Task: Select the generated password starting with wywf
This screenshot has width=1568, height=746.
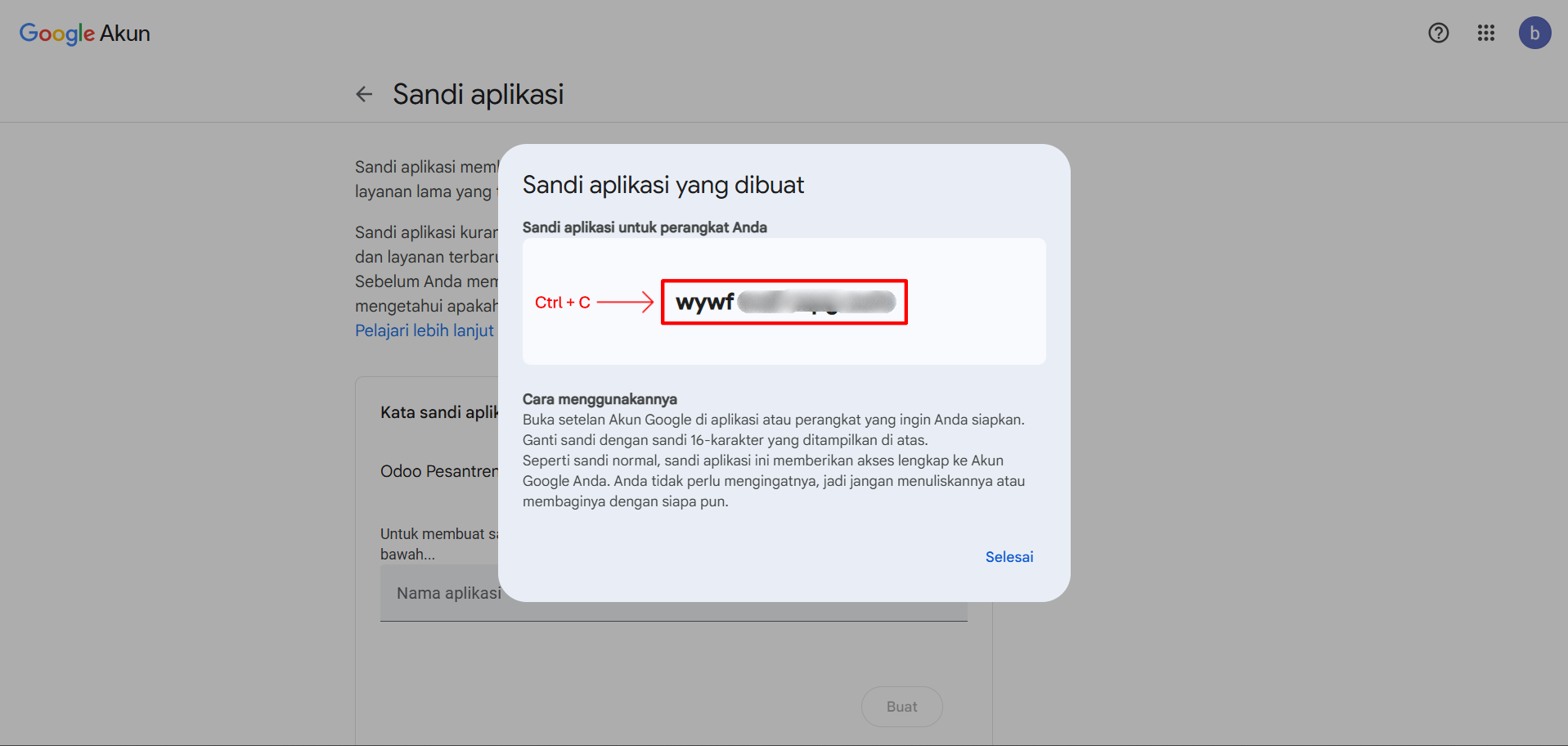Action: pos(784,303)
